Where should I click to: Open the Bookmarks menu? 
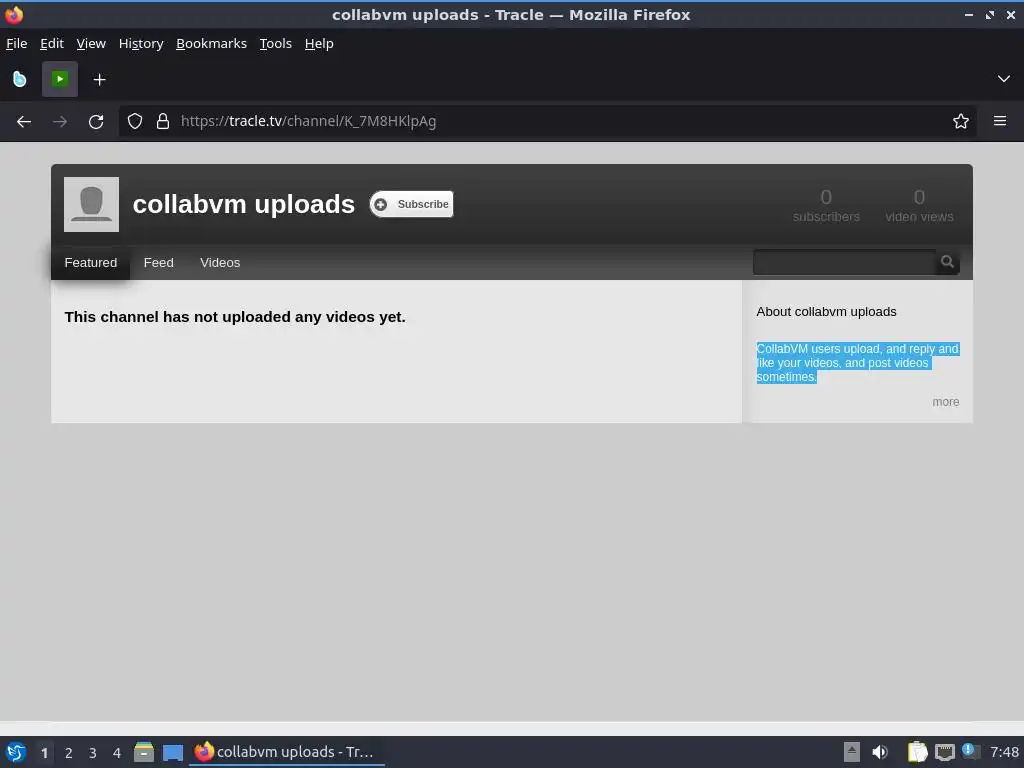pyautogui.click(x=212, y=44)
